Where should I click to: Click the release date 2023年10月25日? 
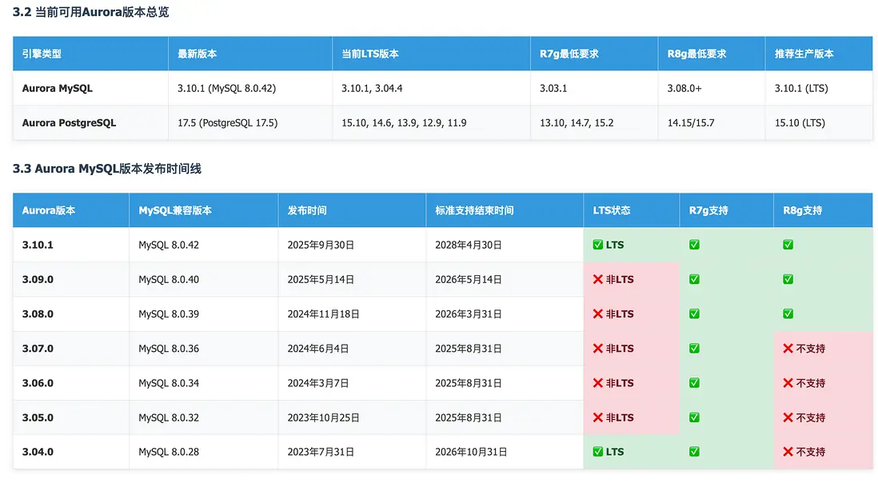point(324,418)
